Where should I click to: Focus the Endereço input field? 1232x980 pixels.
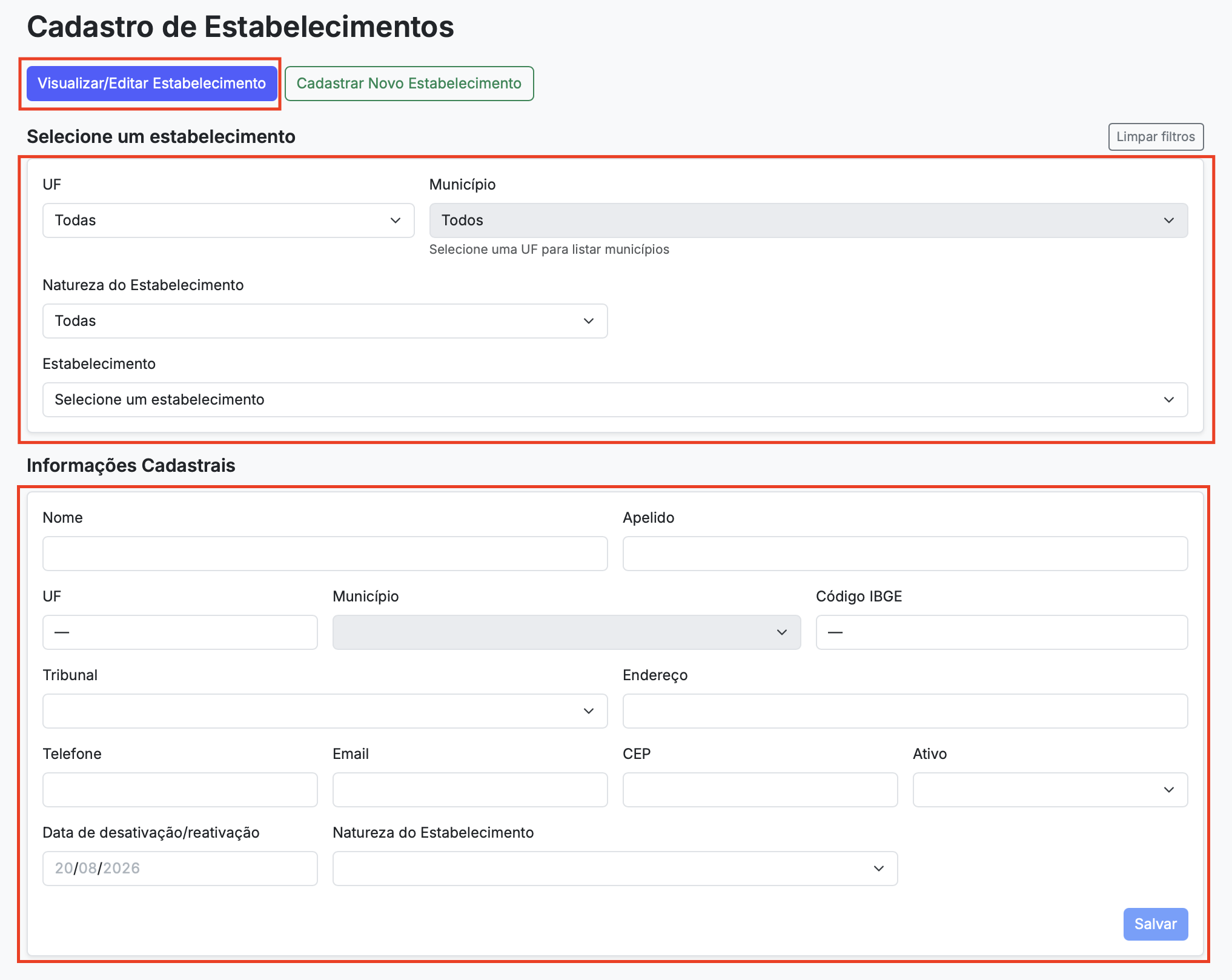click(905, 711)
